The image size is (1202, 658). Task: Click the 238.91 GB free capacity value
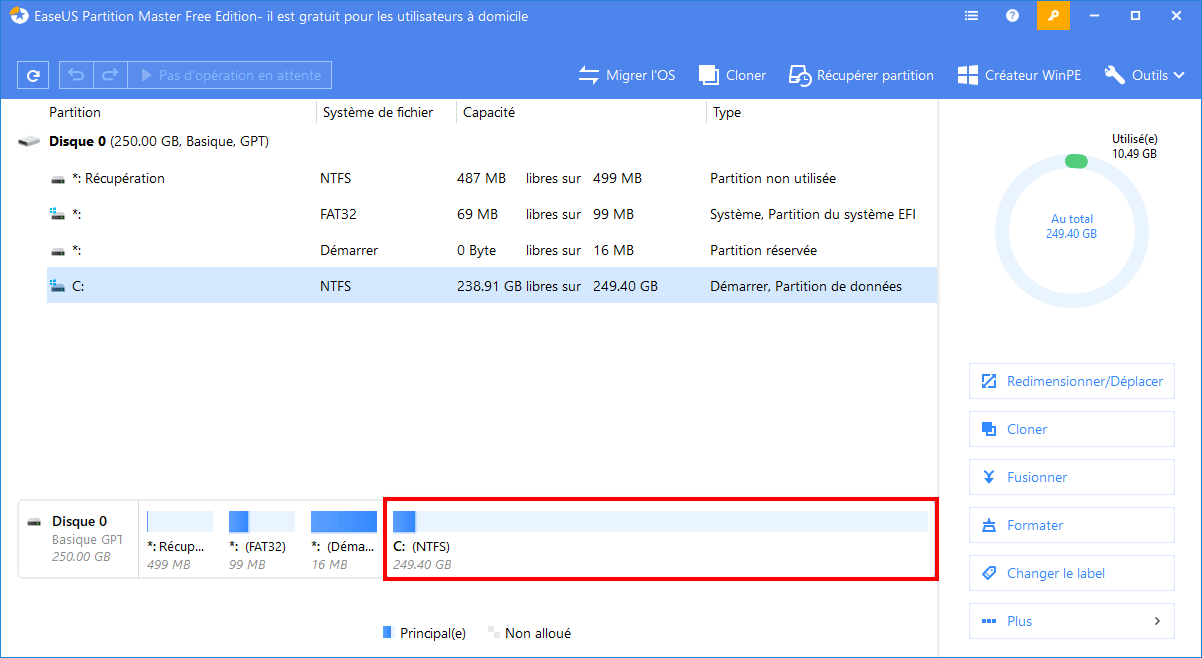click(x=489, y=286)
